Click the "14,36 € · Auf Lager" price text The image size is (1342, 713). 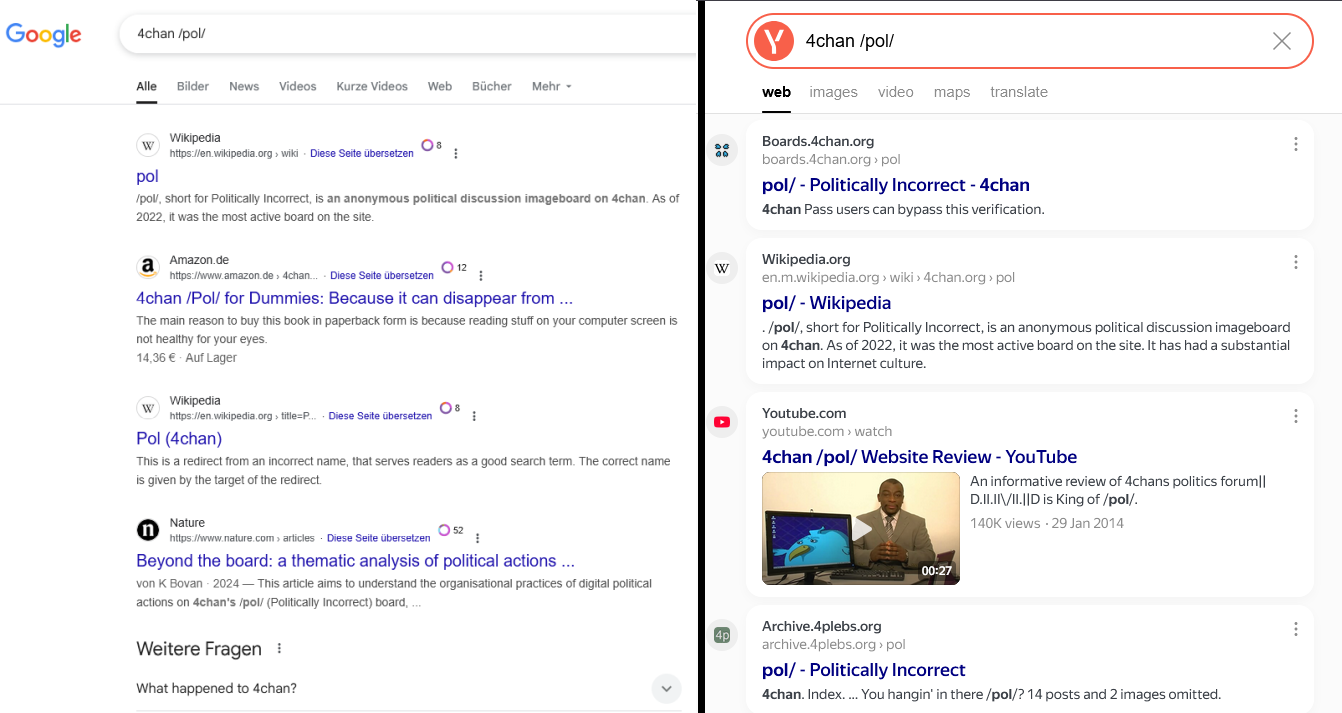point(187,358)
